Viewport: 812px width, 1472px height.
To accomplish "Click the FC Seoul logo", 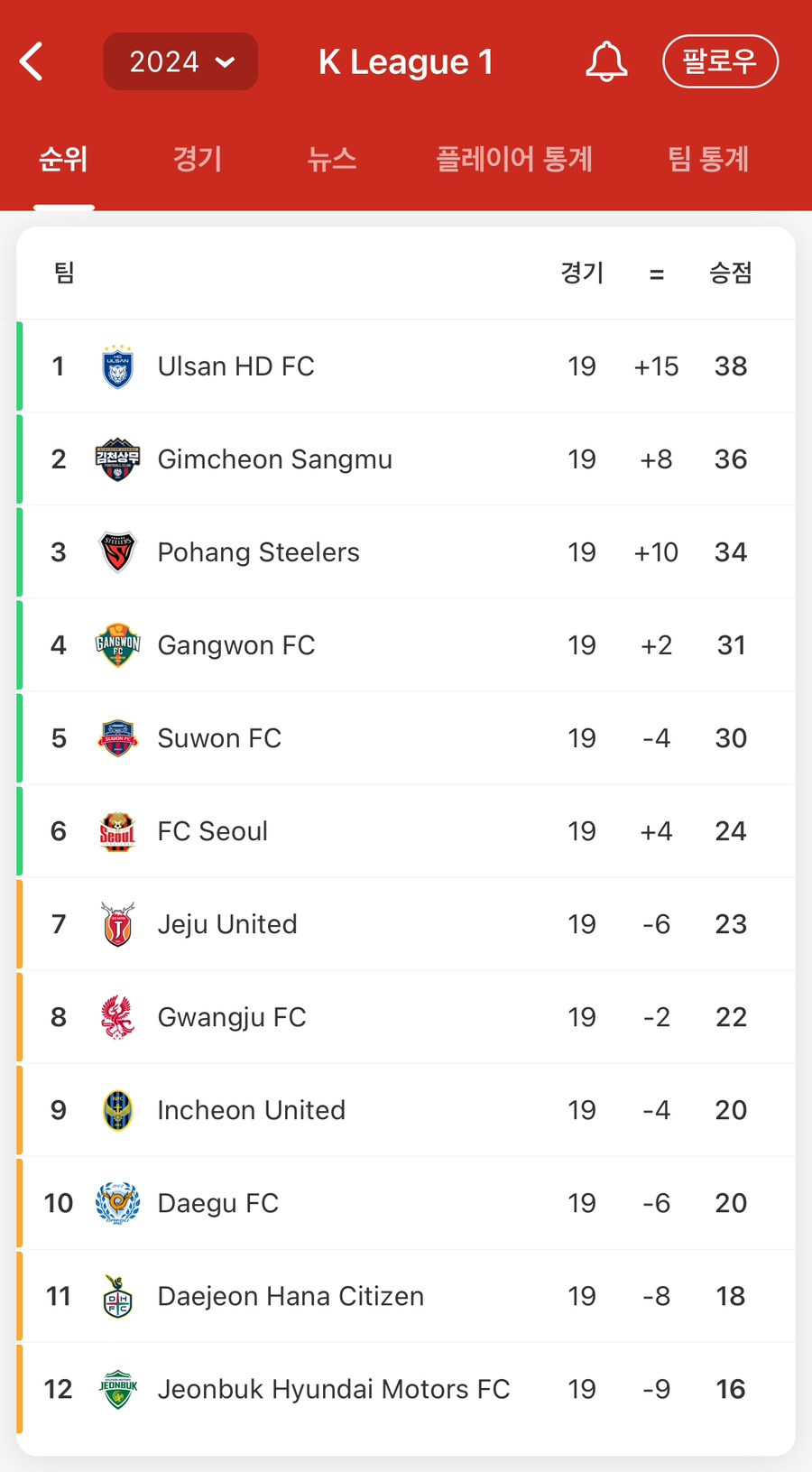I will 117,831.
